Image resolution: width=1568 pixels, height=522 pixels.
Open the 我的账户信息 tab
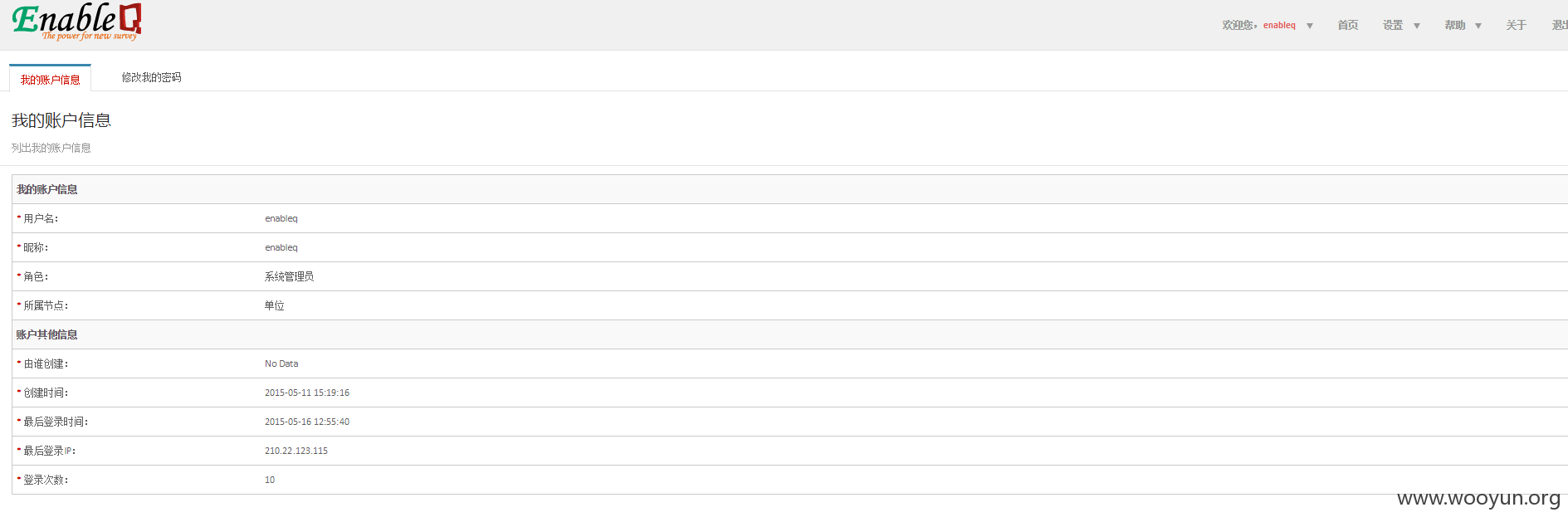tap(50, 79)
